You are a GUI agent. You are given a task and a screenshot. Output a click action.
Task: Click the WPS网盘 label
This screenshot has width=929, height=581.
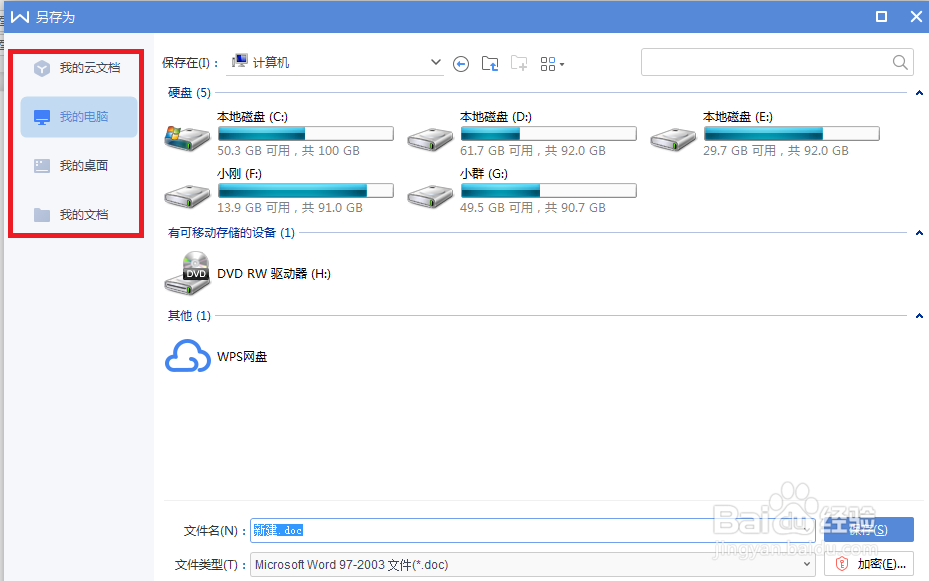point(242,357)
